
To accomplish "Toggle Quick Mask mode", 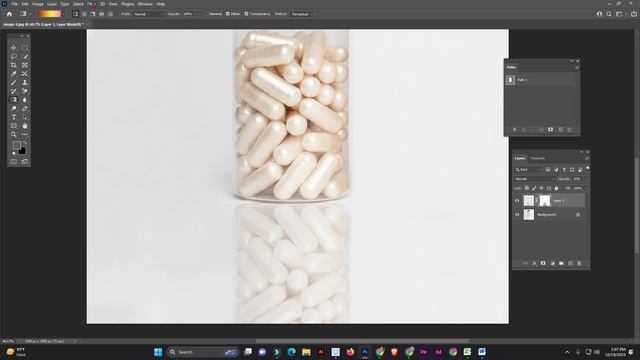I will [13, 162].
